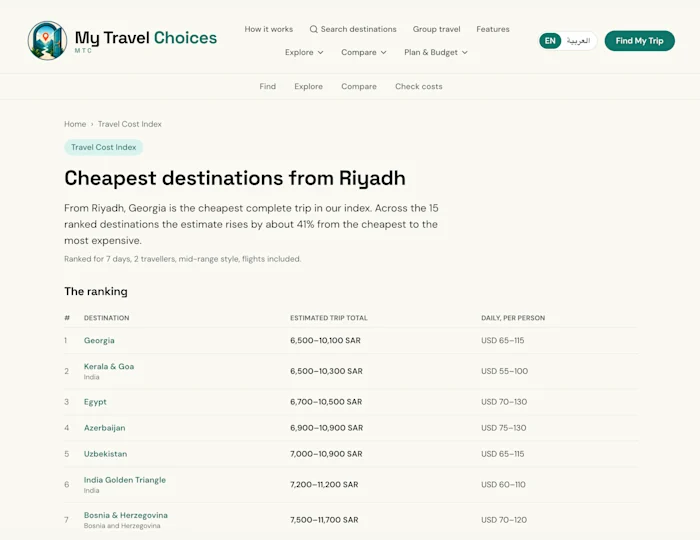The image size is (700, 540).
Task: Click the search magnifier icon
Action: 313,29
